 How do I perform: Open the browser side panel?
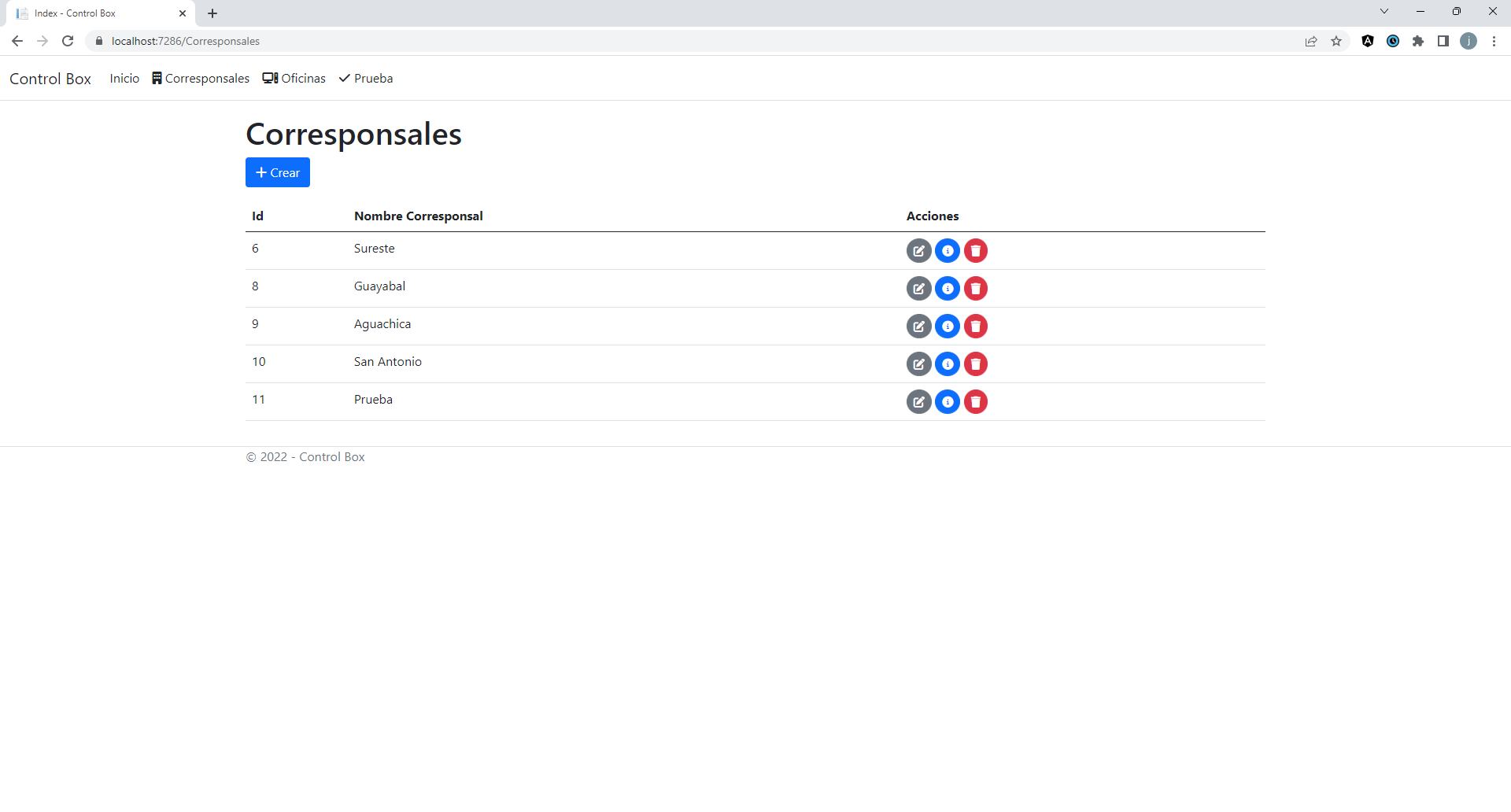point(1443,41)
